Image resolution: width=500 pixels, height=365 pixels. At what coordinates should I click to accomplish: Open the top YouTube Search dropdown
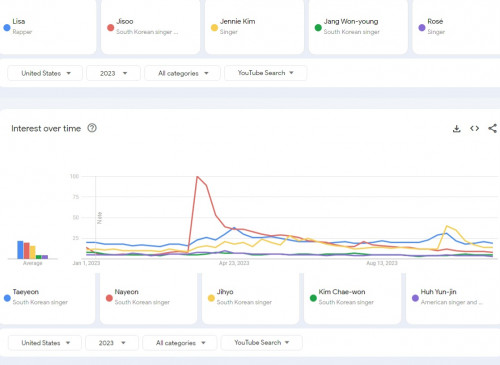click(x=266, y=73)
